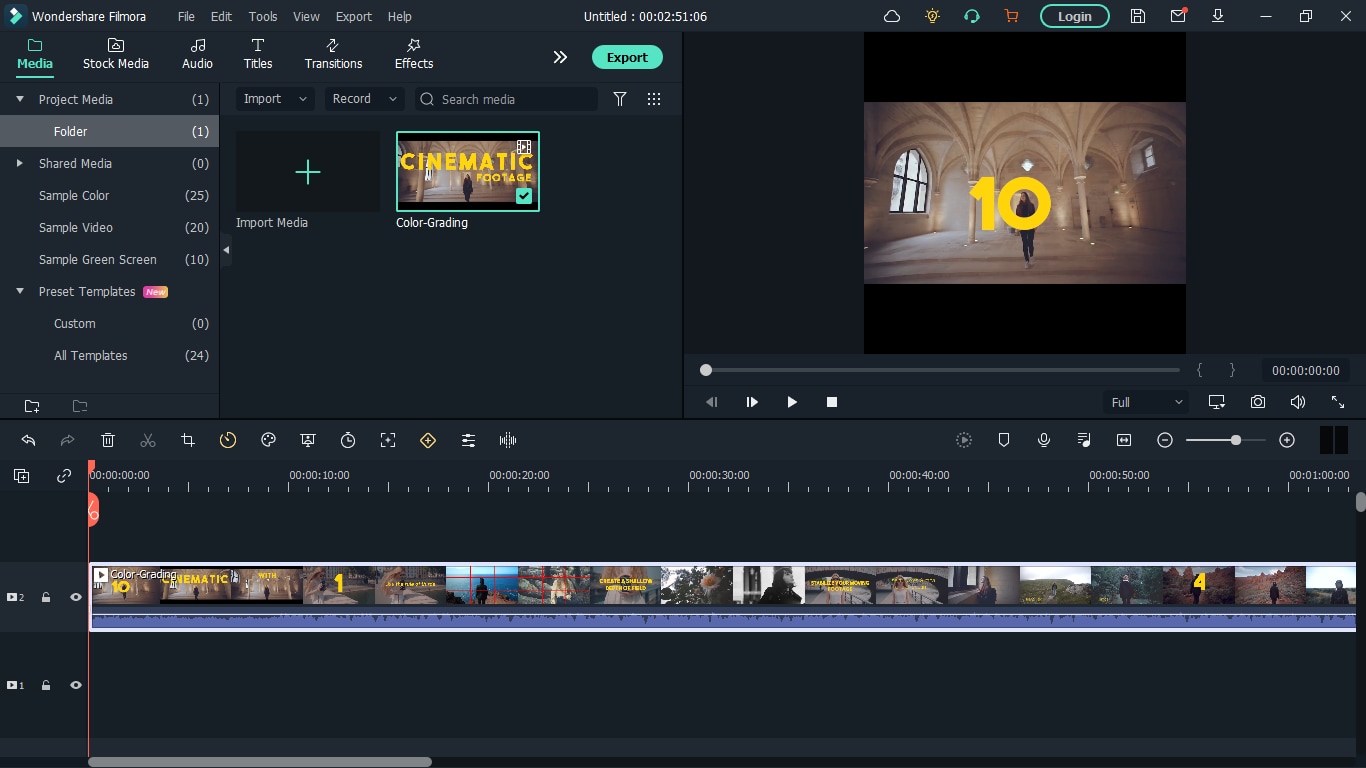The height and width of the screenshot is (768, 1366).
Task: Take a snapshot with the camera icon
Action: 1258,402
